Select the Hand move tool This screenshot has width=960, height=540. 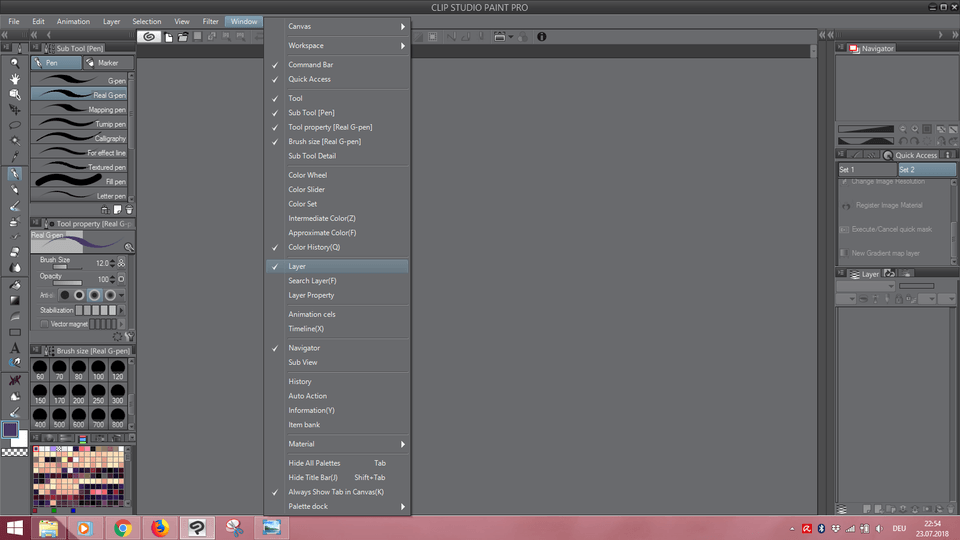tap(15, 78)
